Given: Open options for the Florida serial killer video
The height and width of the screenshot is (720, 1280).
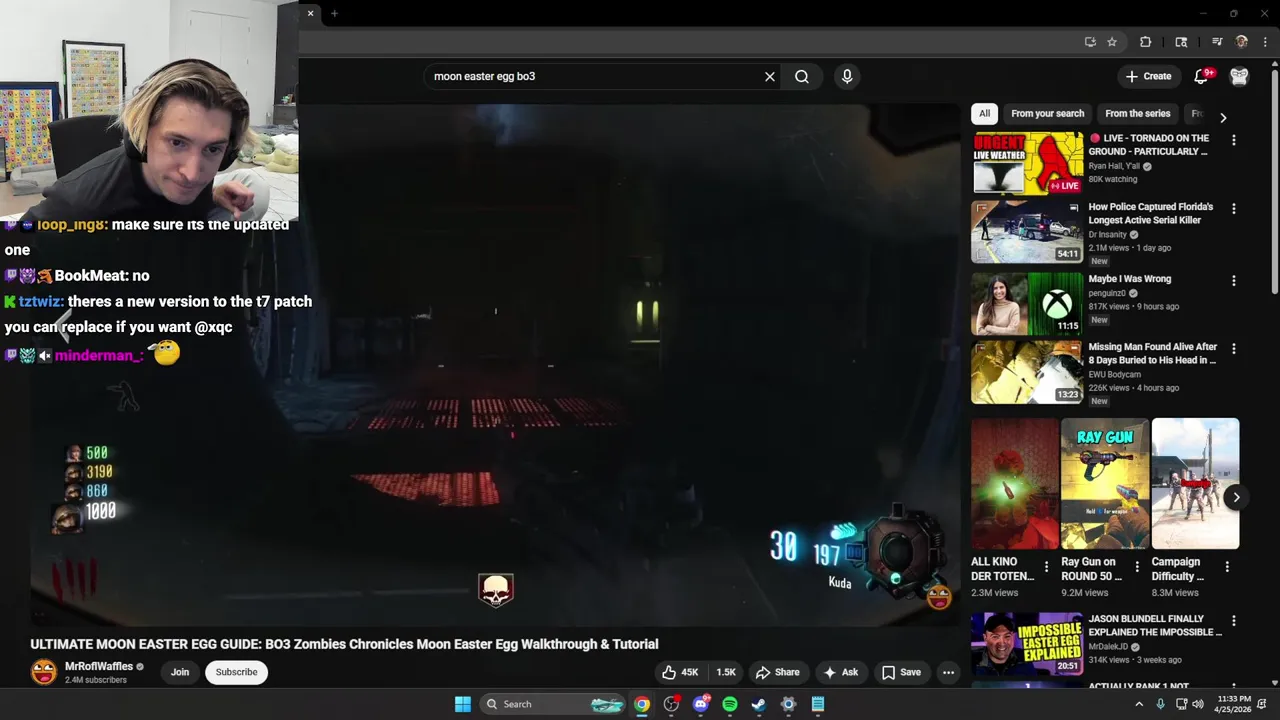Looking at the screenshot, I should pyautogui.click(x=1233, y=209).
